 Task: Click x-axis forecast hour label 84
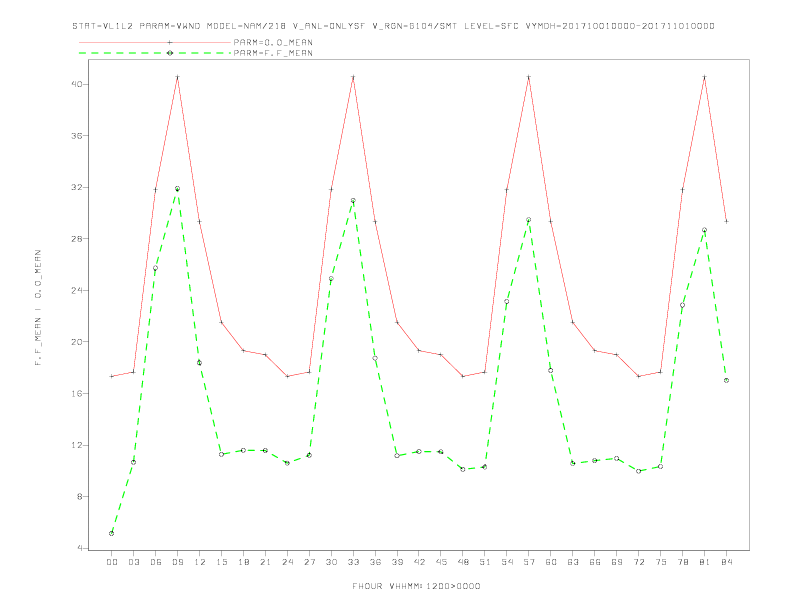(x=726, y=562)
